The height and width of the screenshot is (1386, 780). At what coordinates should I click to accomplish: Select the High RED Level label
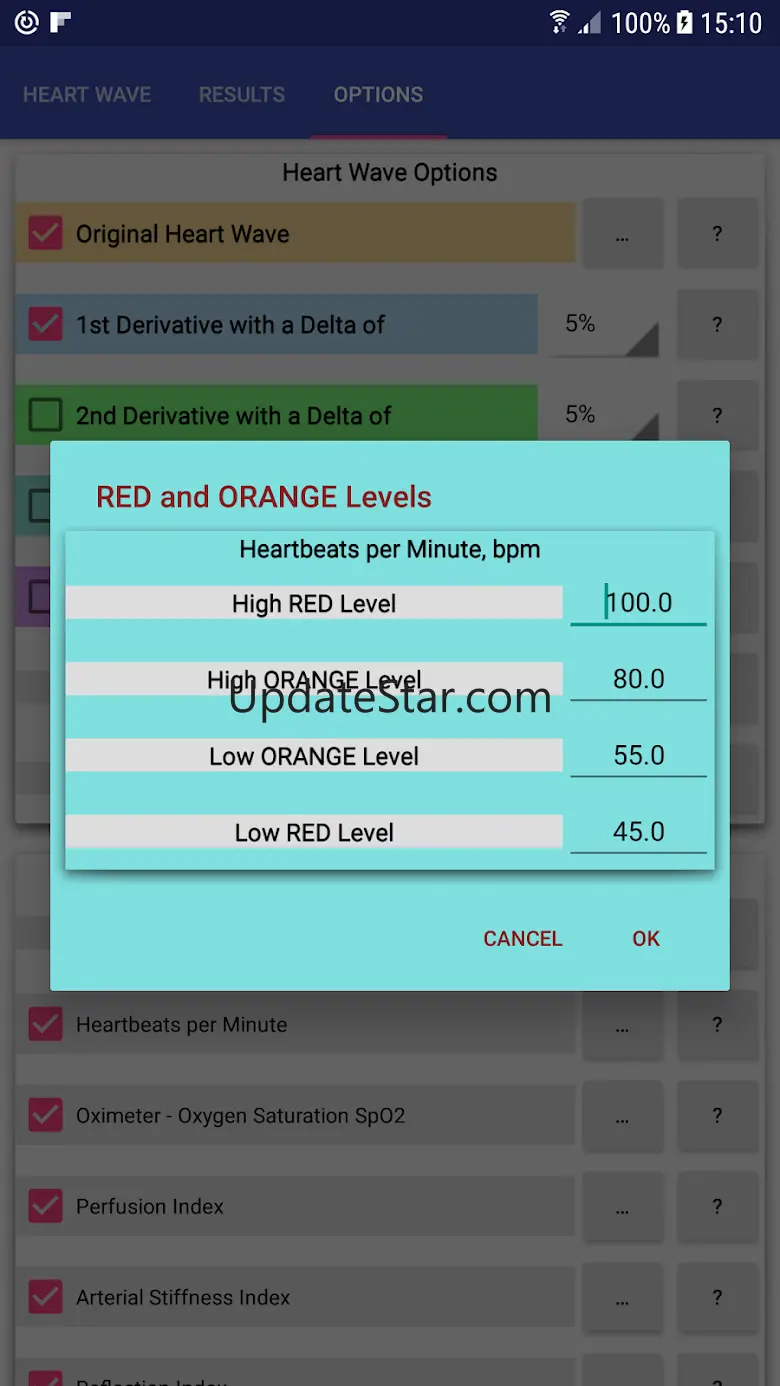point(314,603)
